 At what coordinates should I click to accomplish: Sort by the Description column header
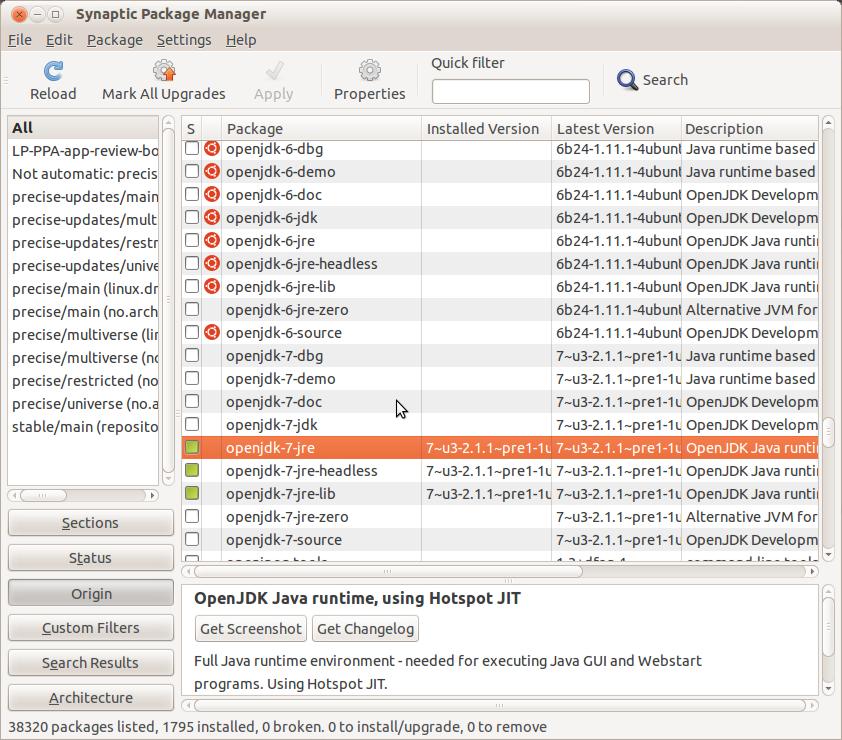750,129
